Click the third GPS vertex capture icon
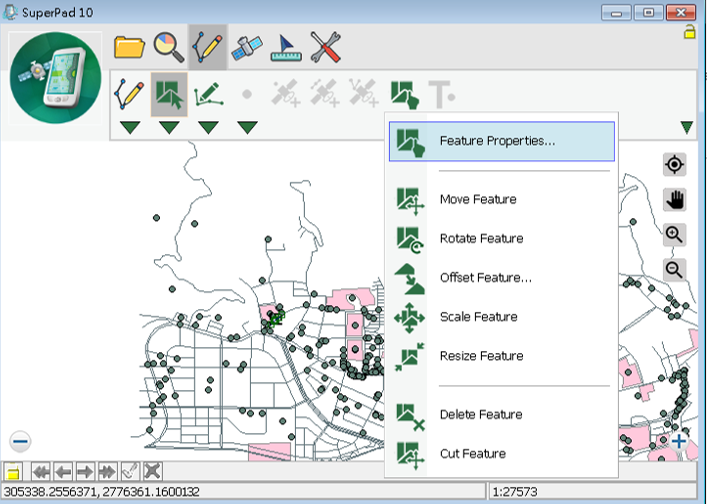The height and width of the screenshot is (504, 707). [x=364, y=93]
